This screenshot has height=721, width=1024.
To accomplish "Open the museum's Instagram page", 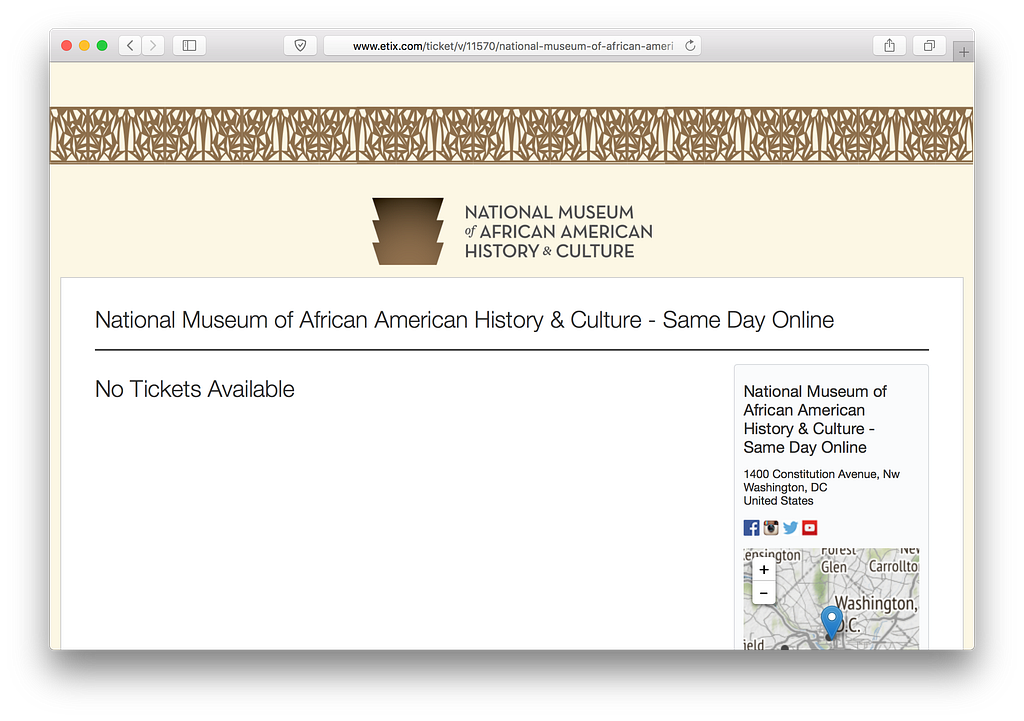I will click(771, 528).
